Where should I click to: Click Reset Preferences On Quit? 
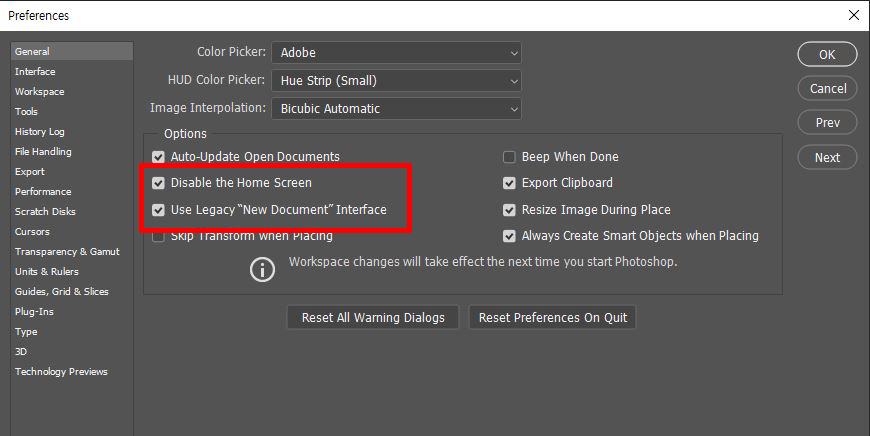(x=553, y=317)
